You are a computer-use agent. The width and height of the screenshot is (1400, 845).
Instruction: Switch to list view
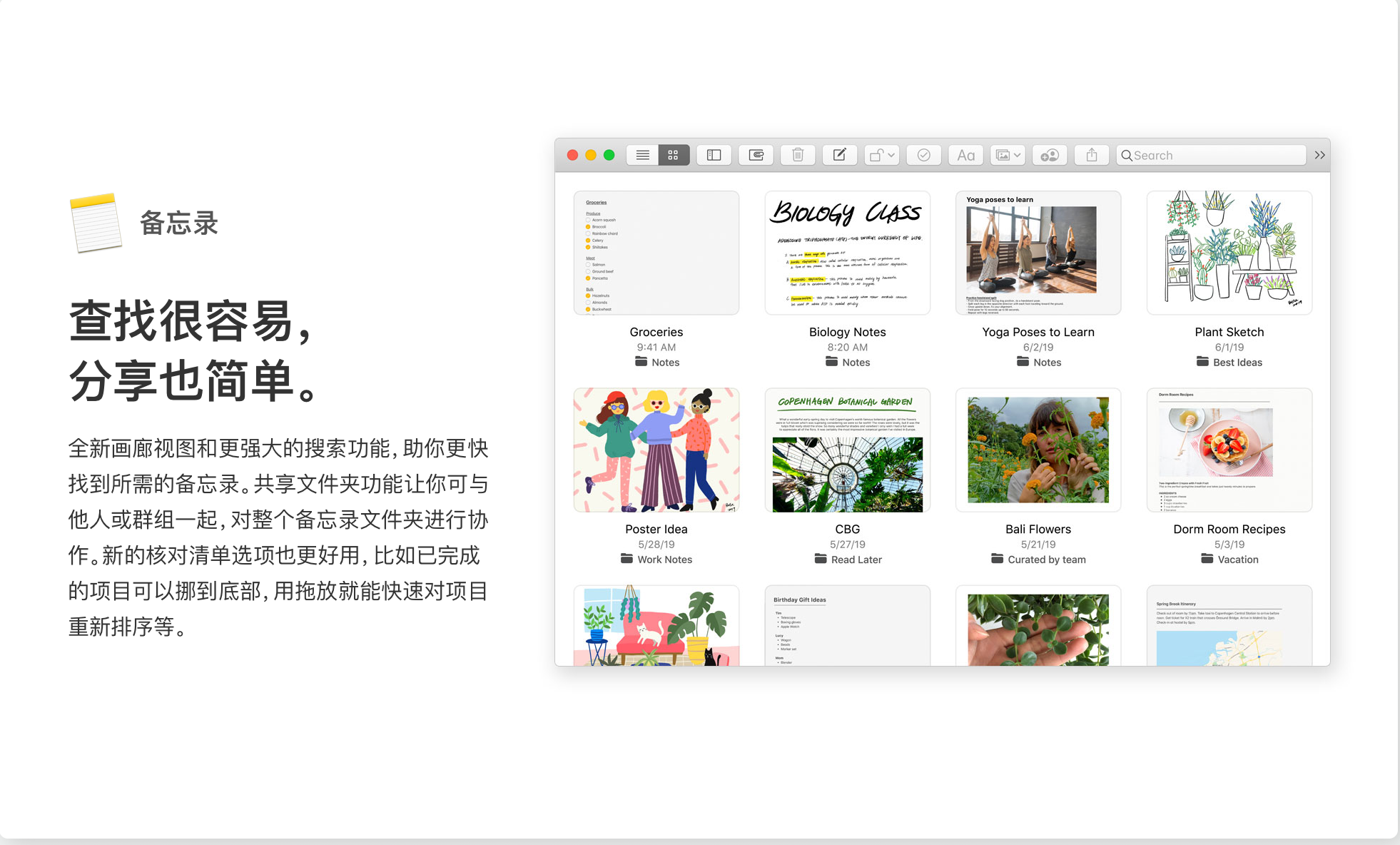click(642, 155)
